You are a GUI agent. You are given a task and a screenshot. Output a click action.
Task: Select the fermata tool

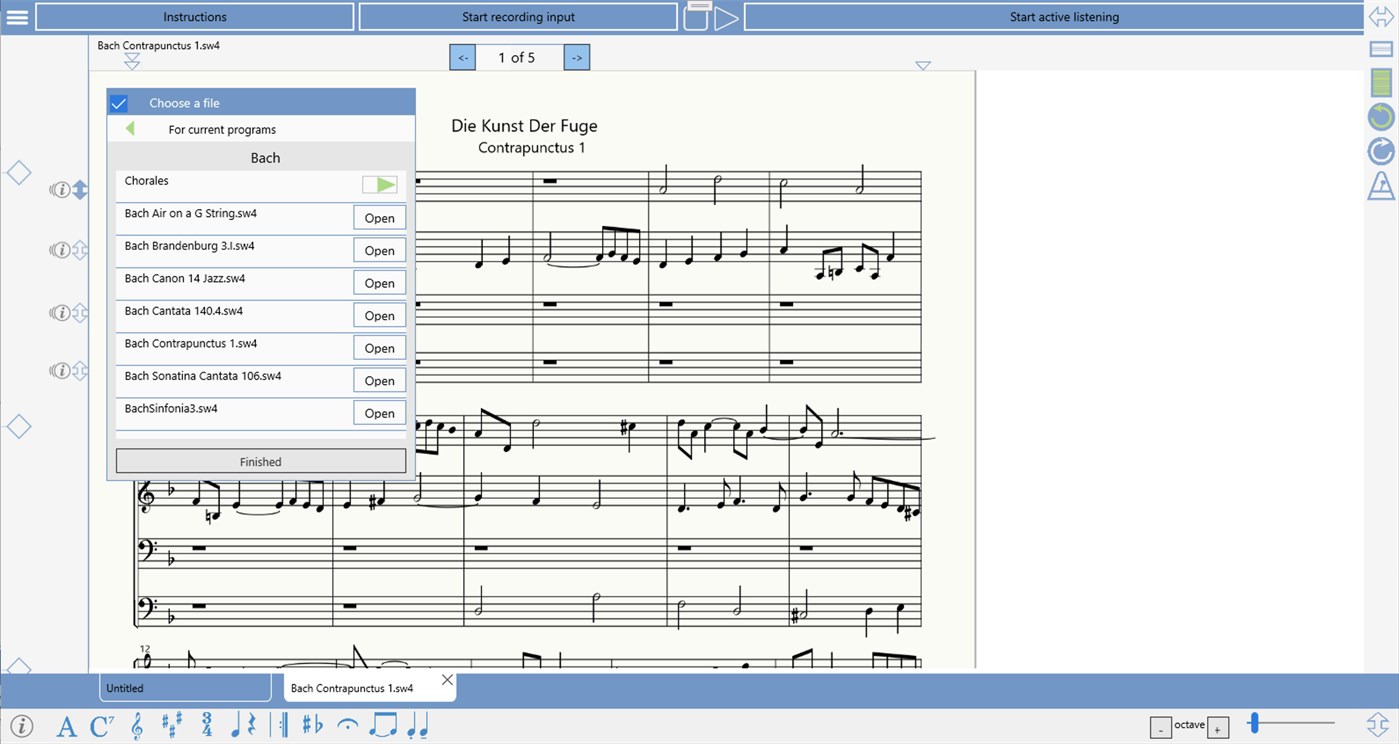point(347,727)
